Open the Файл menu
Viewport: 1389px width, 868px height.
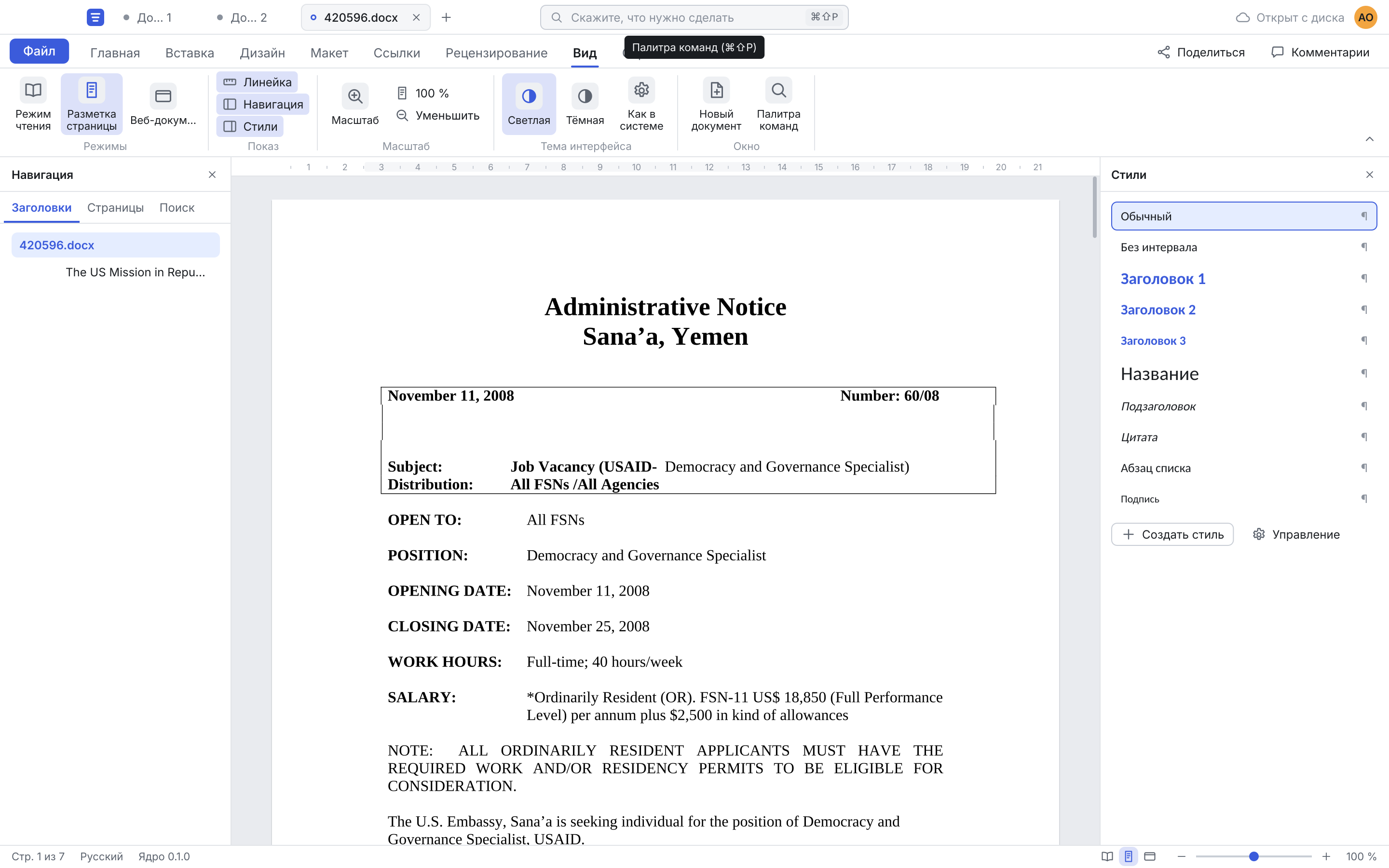point(39,51)
